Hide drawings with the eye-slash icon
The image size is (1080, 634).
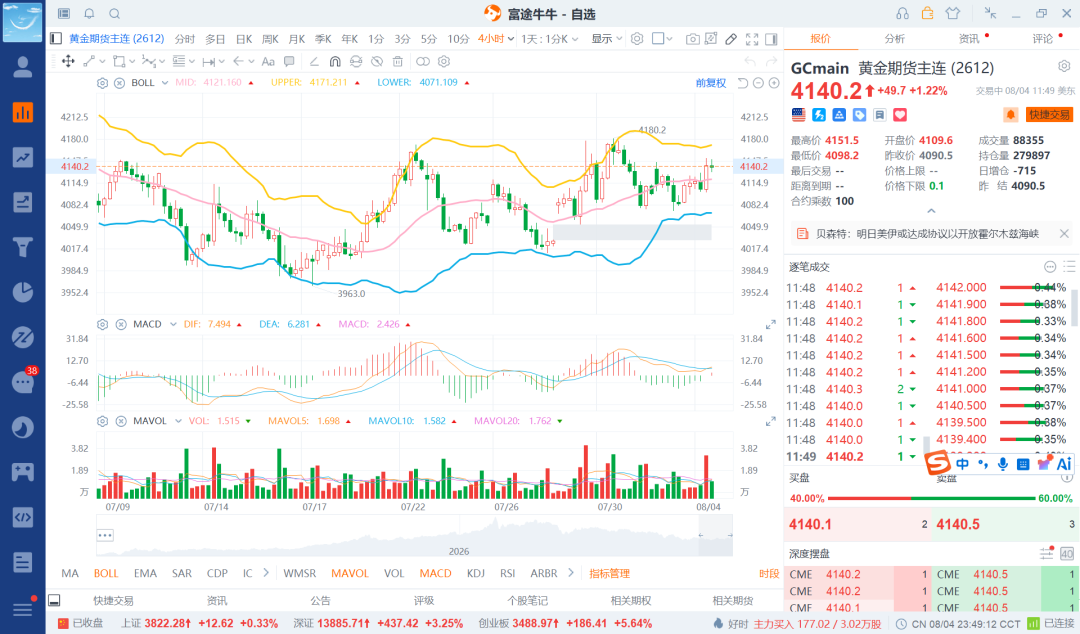click(377, 61)
